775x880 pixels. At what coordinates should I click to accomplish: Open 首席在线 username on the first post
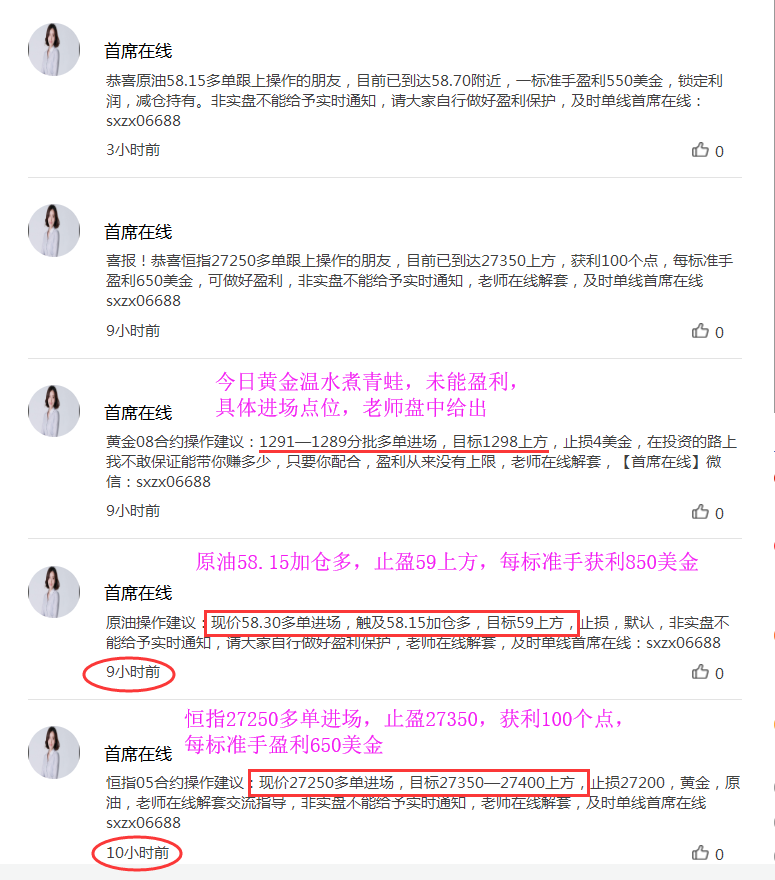138,51
